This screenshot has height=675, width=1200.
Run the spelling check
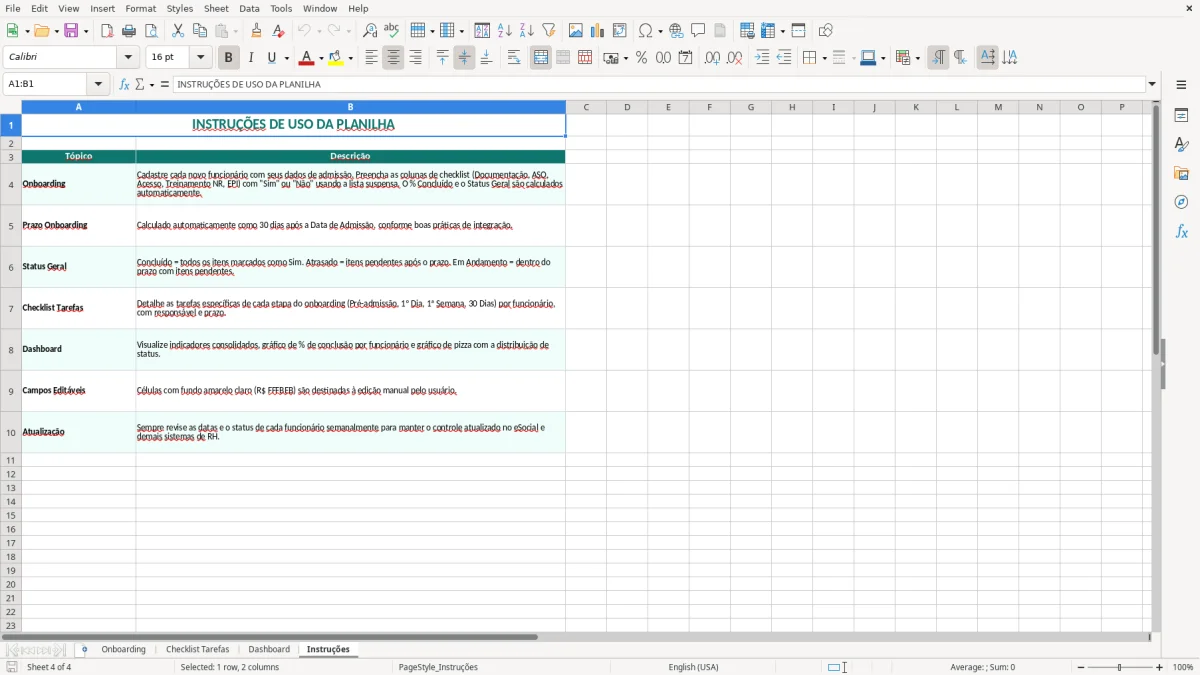click(392, 31)
